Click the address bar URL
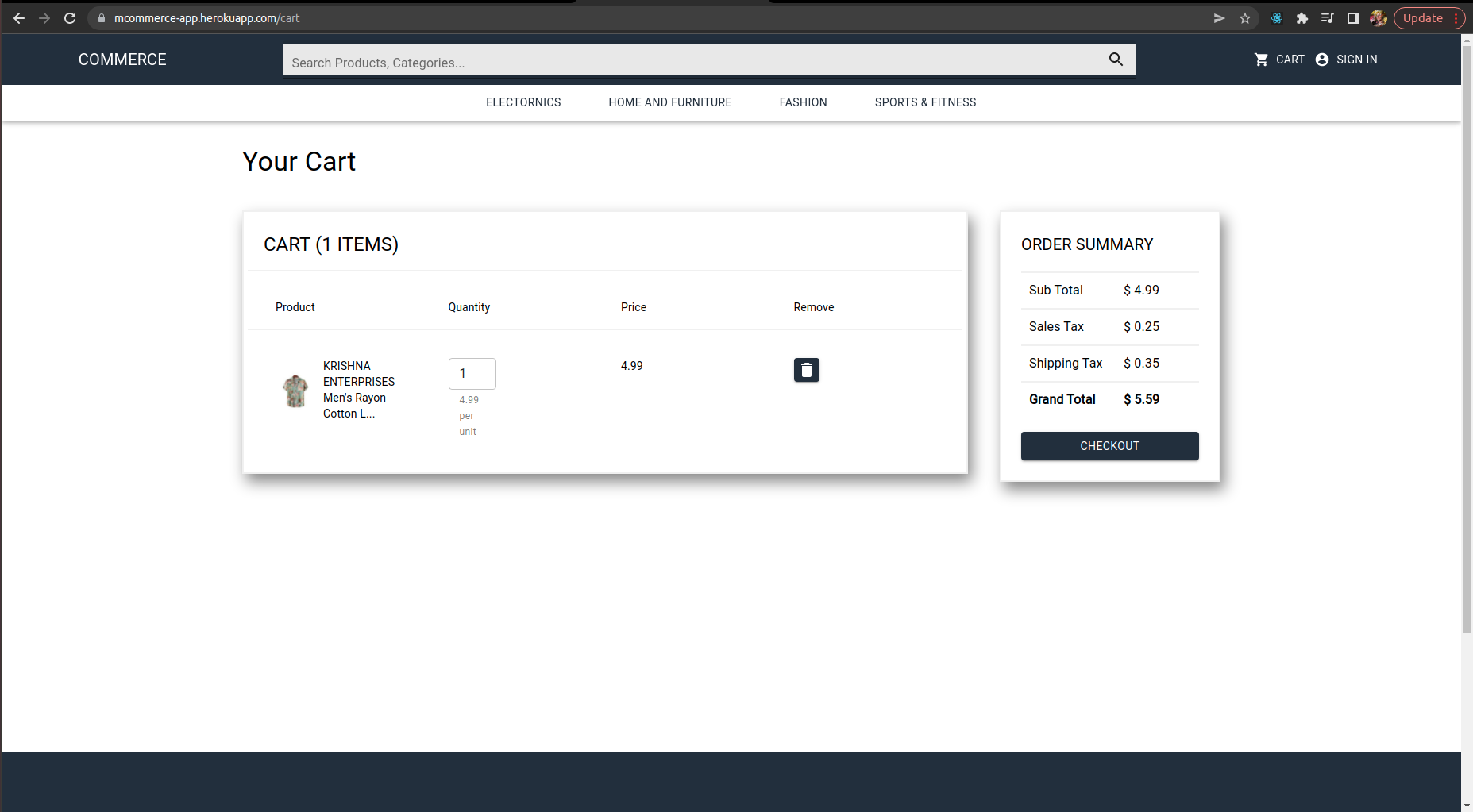This screenshot has width=1473, height=812. 206,18
